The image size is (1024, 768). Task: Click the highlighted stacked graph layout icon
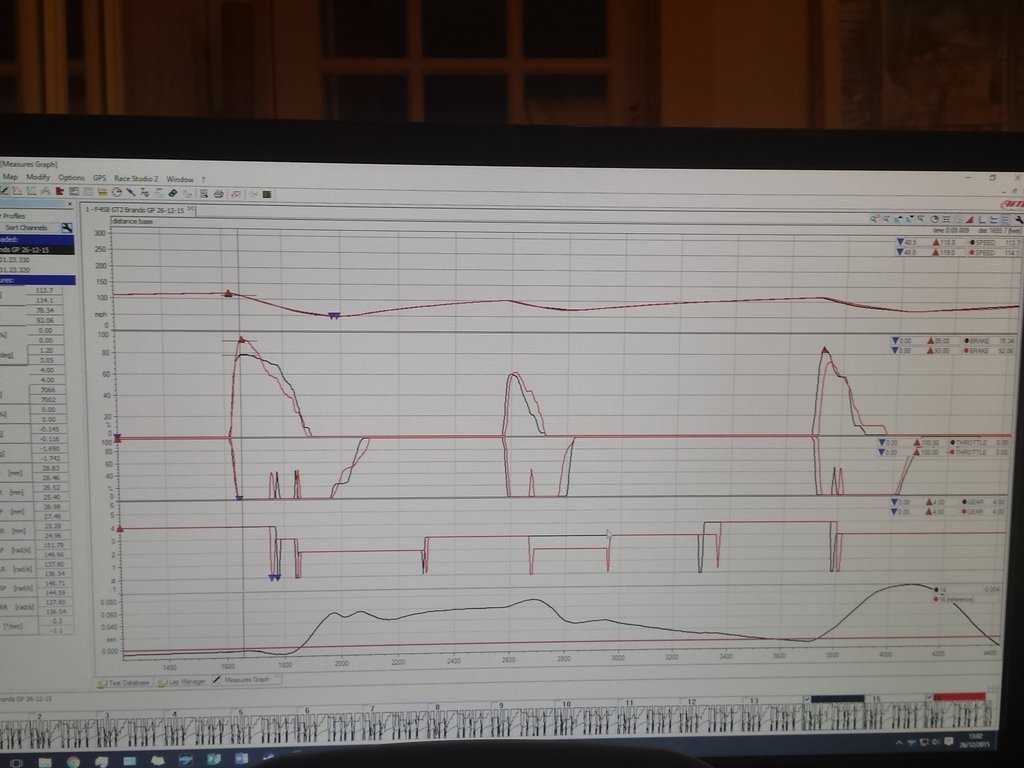tap(1005, 219)
